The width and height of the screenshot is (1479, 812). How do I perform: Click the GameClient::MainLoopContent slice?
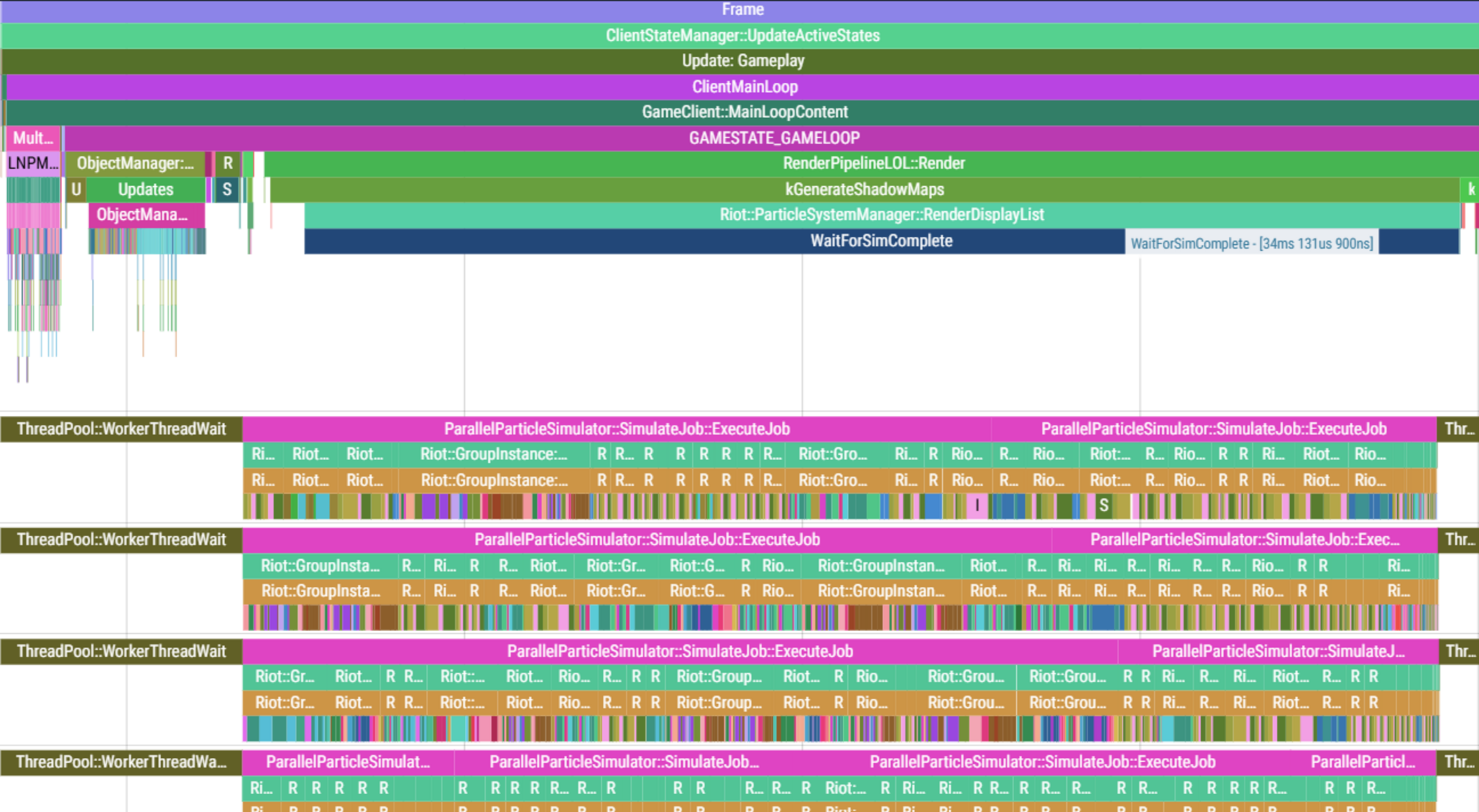click(x=744, y=112)
